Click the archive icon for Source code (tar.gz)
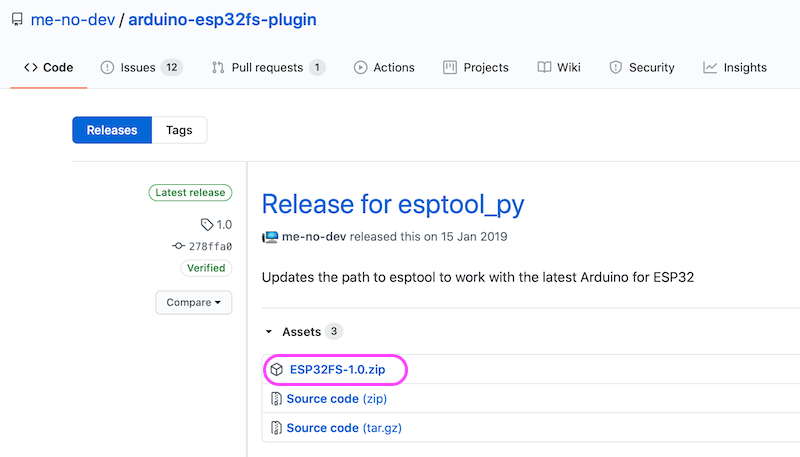The width and height of the screenshot is (800, 457). [x=276, y=427]
